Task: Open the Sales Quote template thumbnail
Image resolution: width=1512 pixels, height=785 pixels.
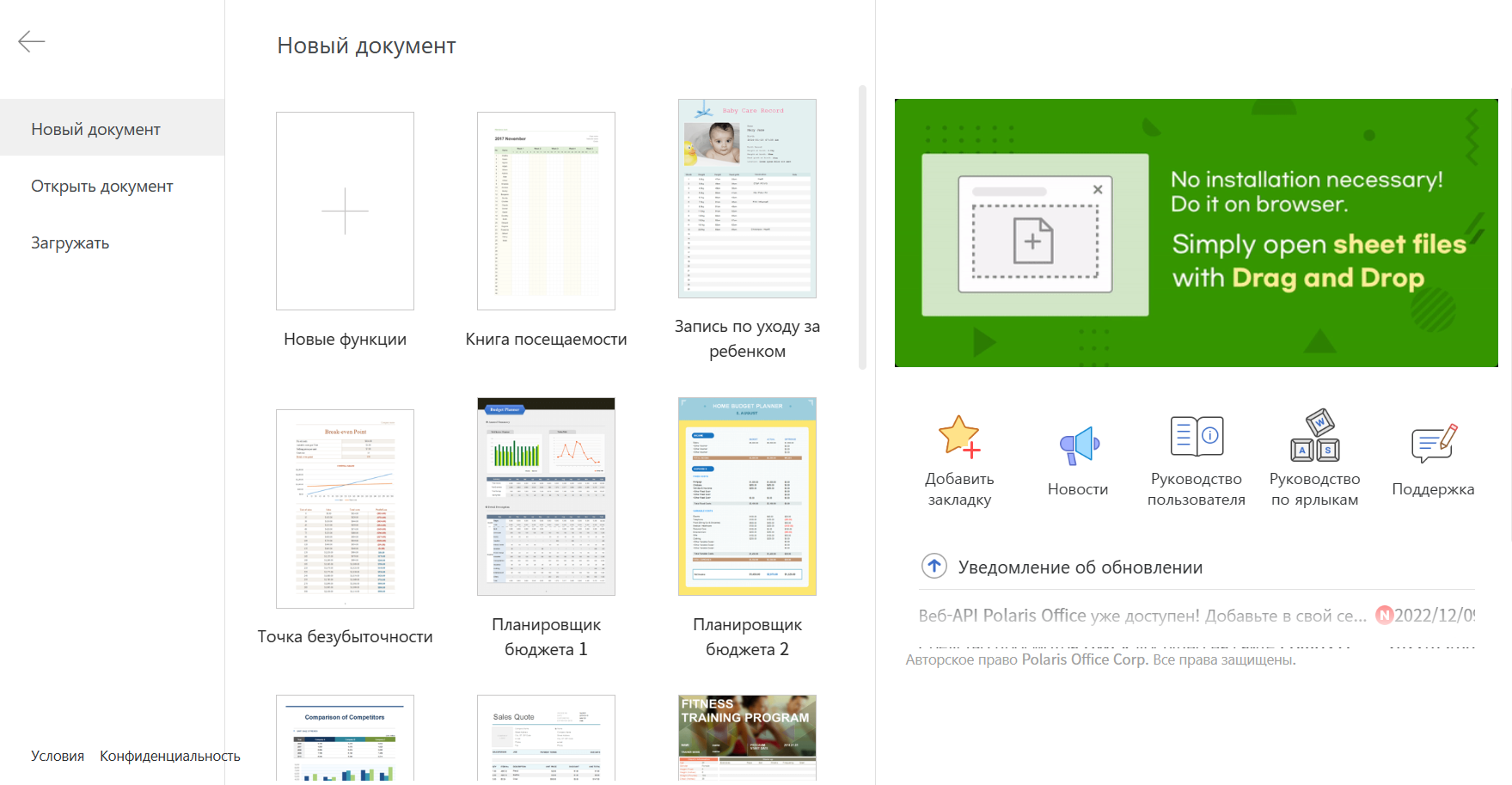Action: (x=546, y=738)
